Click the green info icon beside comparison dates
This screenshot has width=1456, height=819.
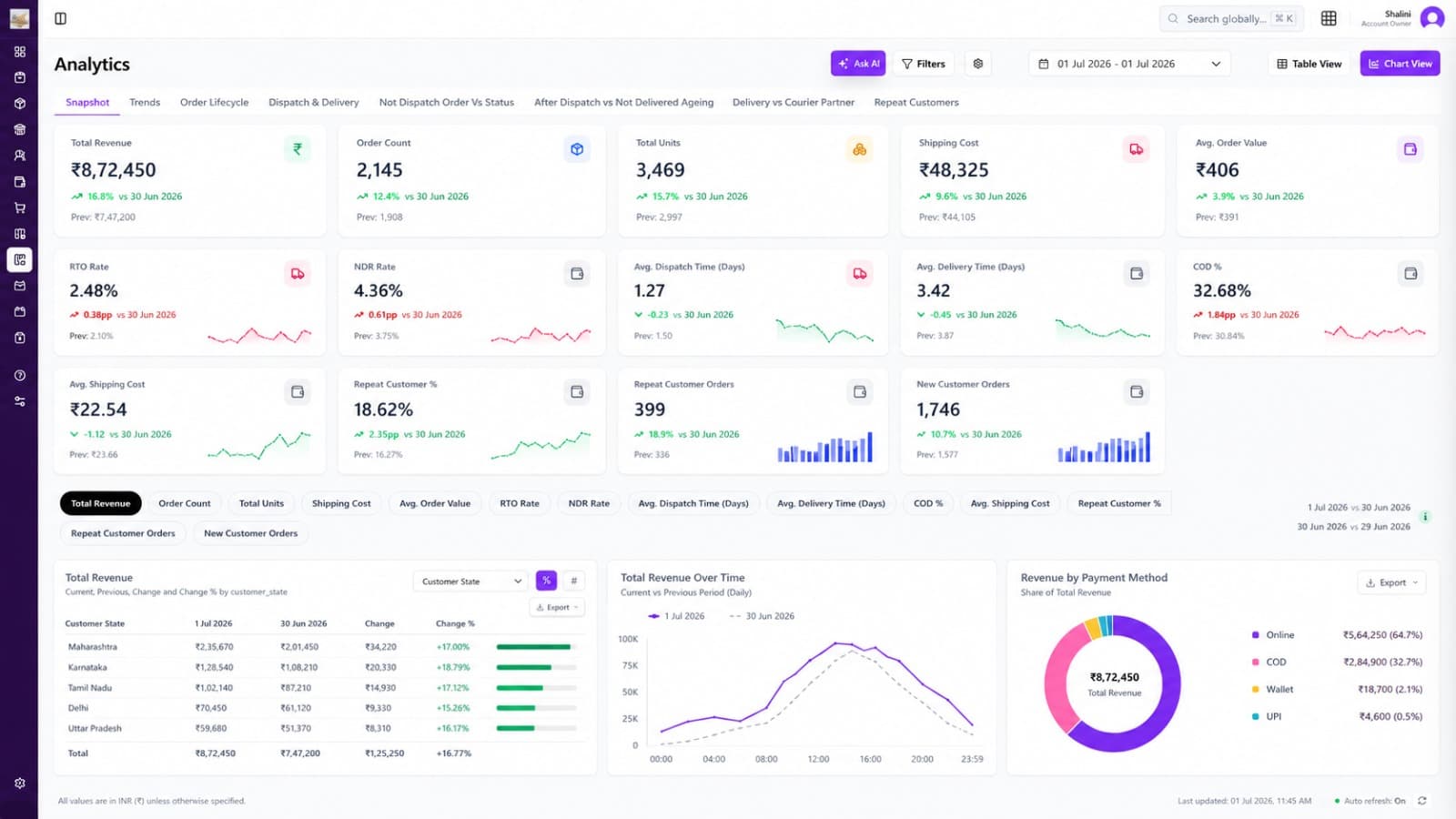tap(1426, 517)
